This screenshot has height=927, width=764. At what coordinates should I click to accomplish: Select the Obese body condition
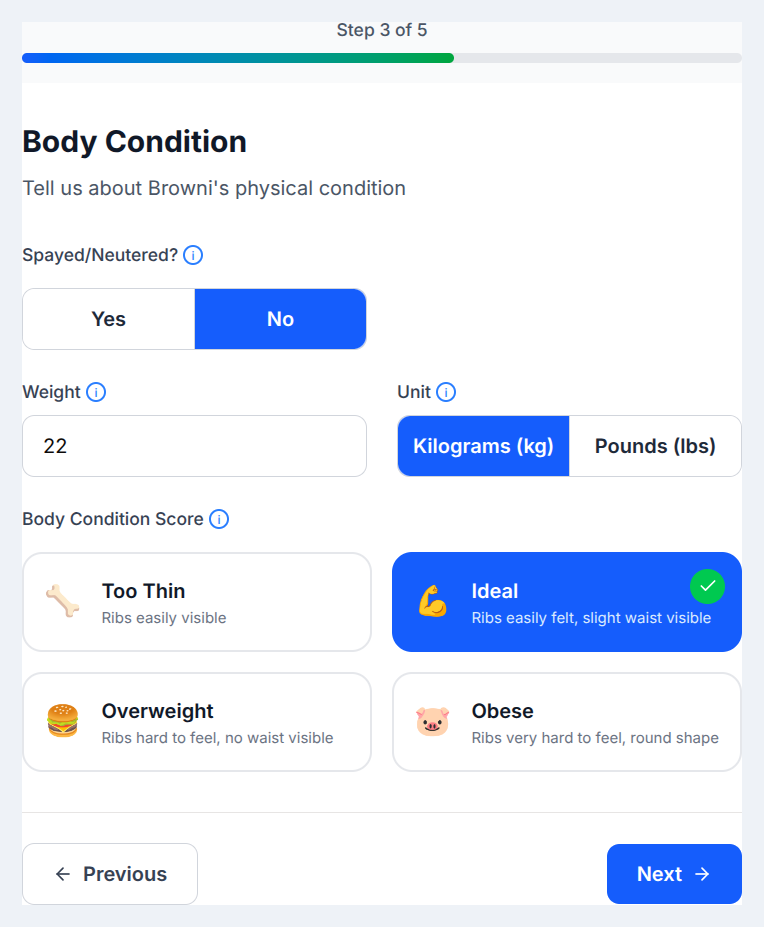tap(566, 721)
